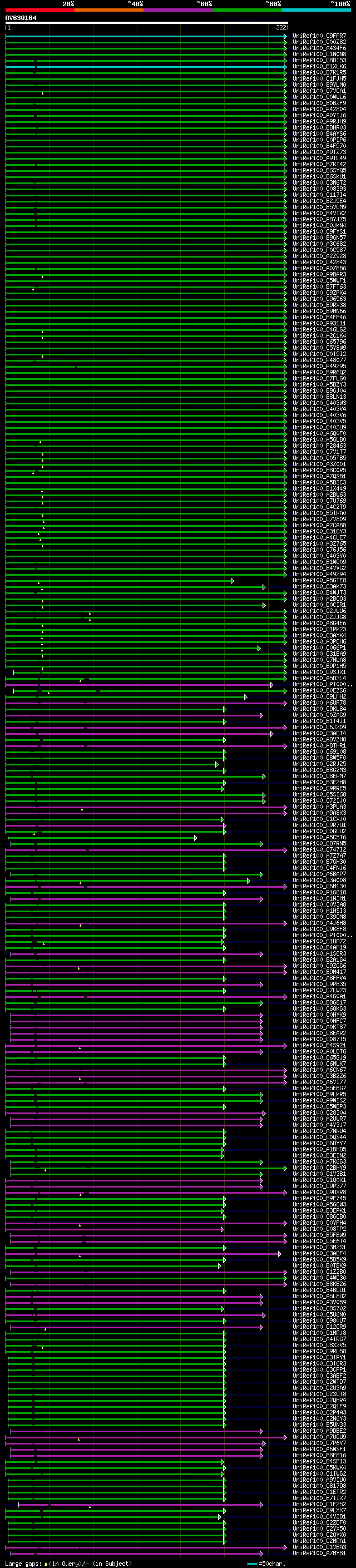Select the UniRef100_A6UR78 label
The height and width of the screenshot is (1568, 356).
point(319,703)
